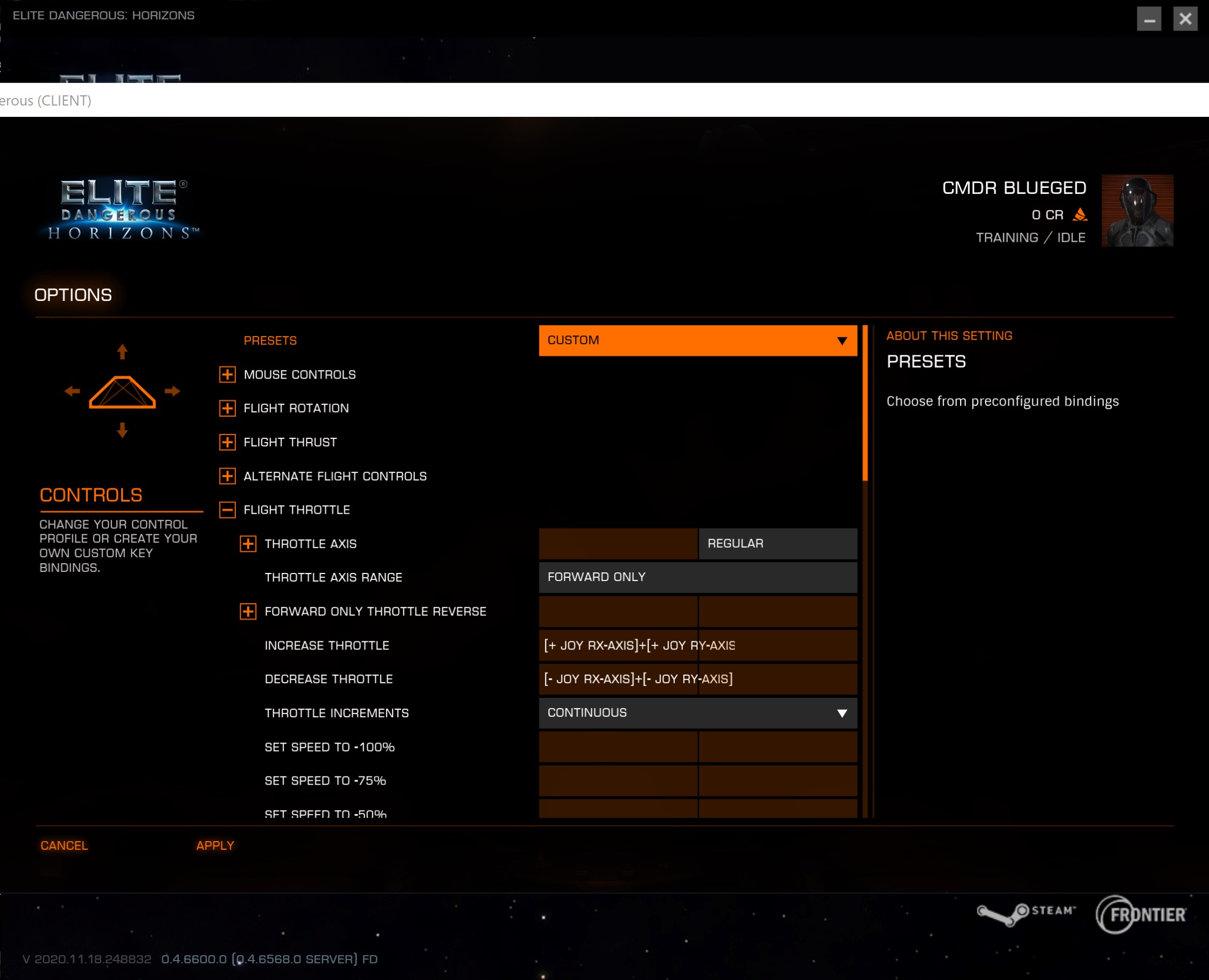Minimize the Elite Dangerous launcher window

(1149, 19)
